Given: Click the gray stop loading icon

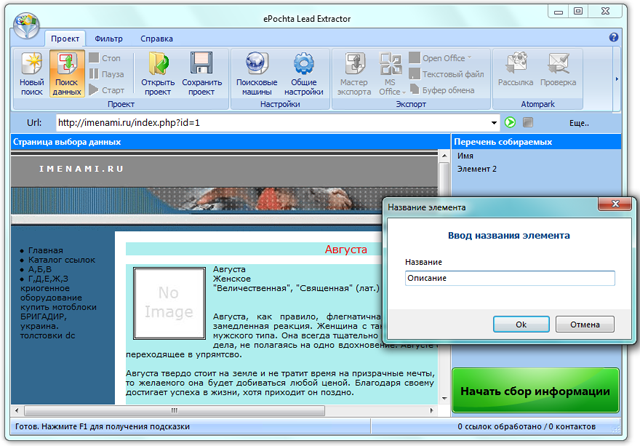Looking at the screenshot, I should pos(528,122).
